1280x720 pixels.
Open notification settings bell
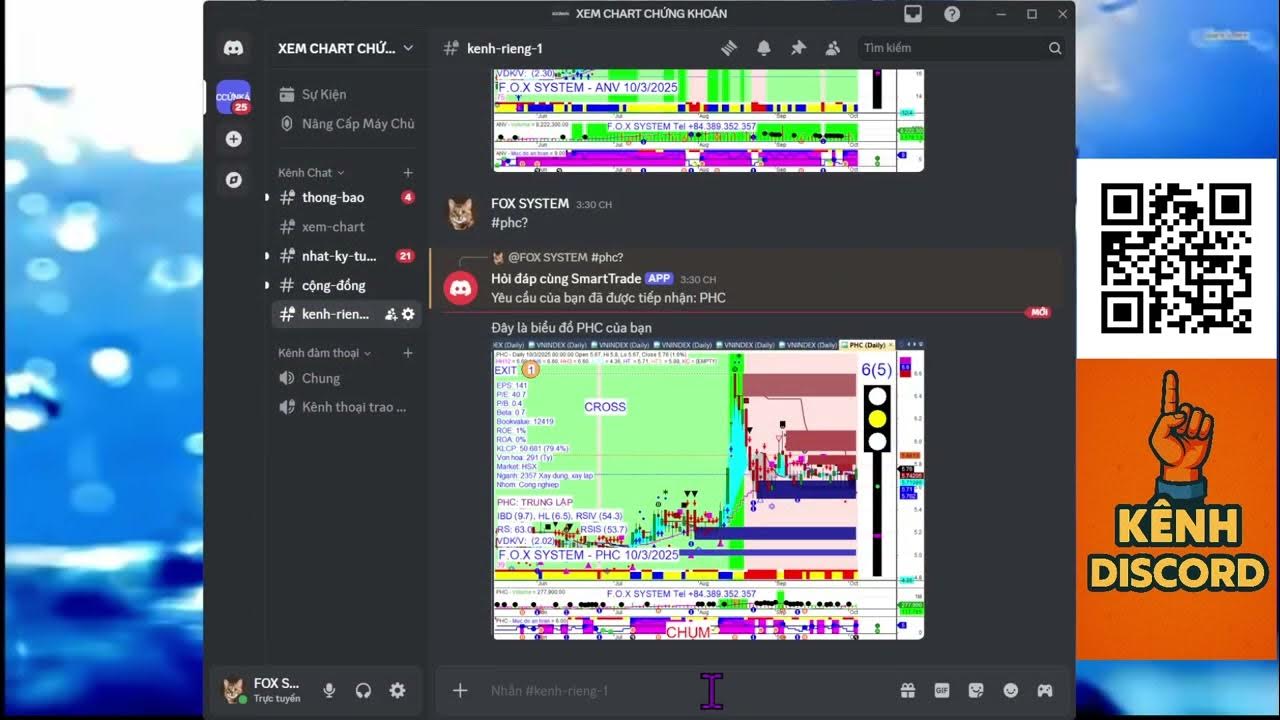764,48
